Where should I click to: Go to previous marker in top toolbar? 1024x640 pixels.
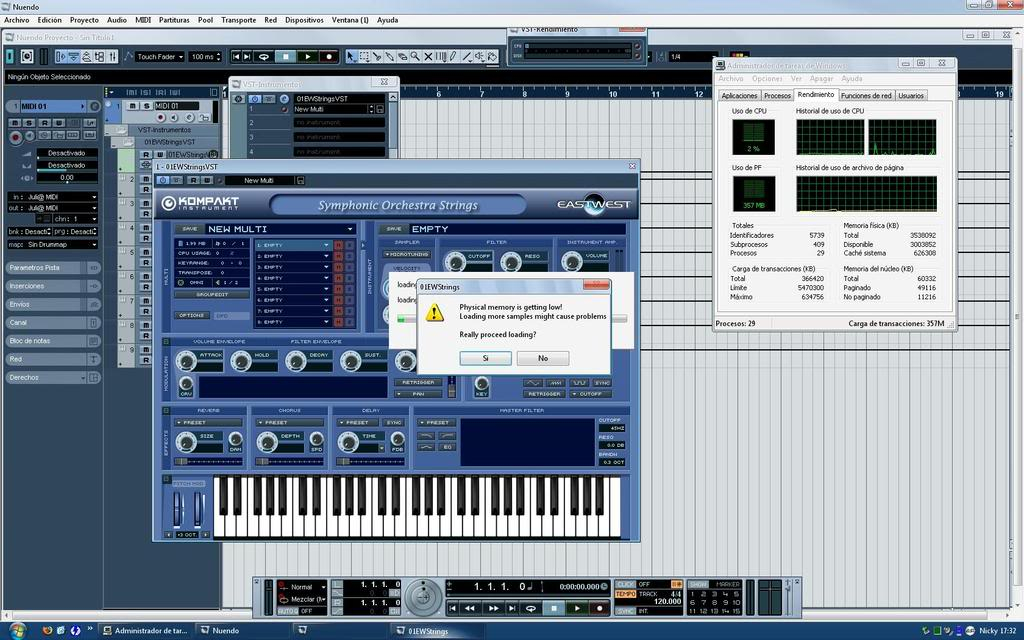coord(236,57)
